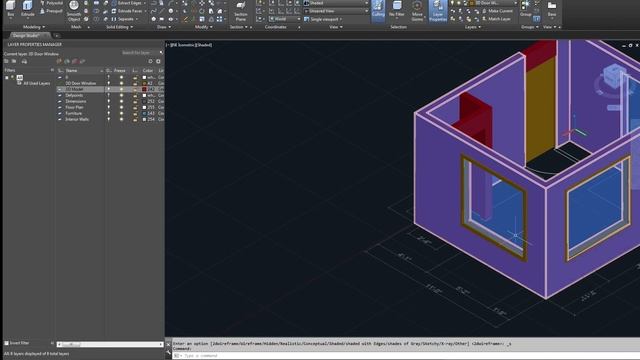The image size is (640, 360).
Task: Click the New Layer icon in layer manager
Action: (59, 61)
